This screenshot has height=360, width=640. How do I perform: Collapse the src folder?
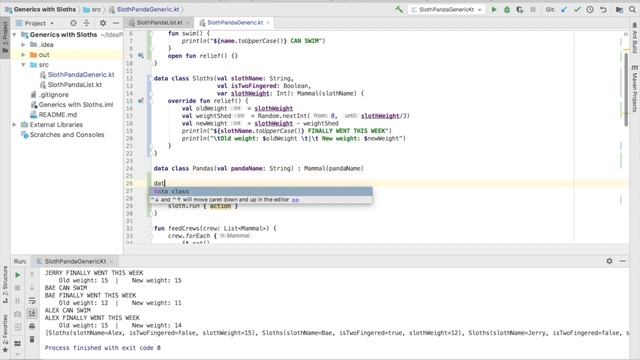pos(23,64)
